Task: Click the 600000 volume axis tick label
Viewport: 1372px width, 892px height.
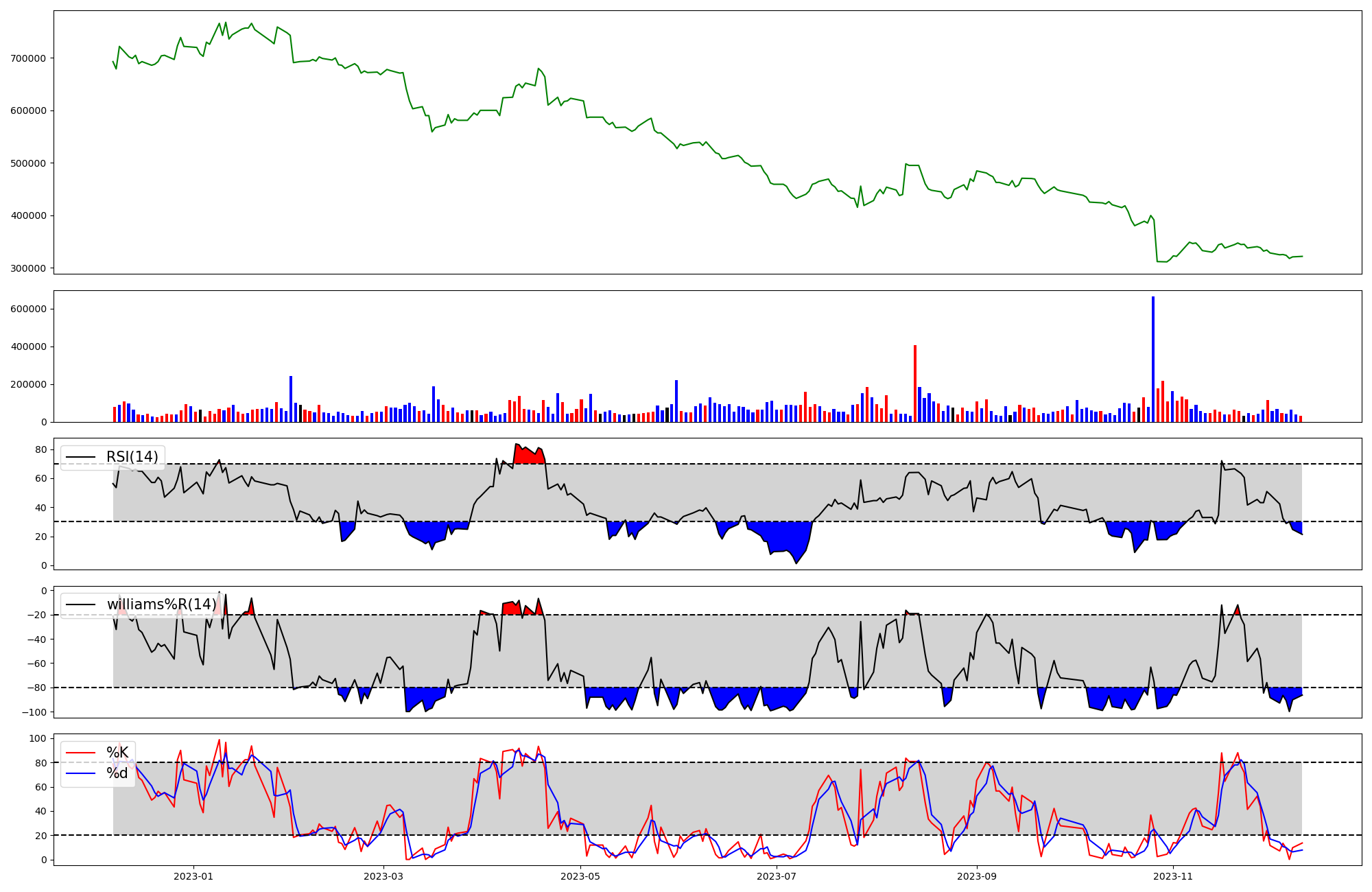Action: pos(28,309)
